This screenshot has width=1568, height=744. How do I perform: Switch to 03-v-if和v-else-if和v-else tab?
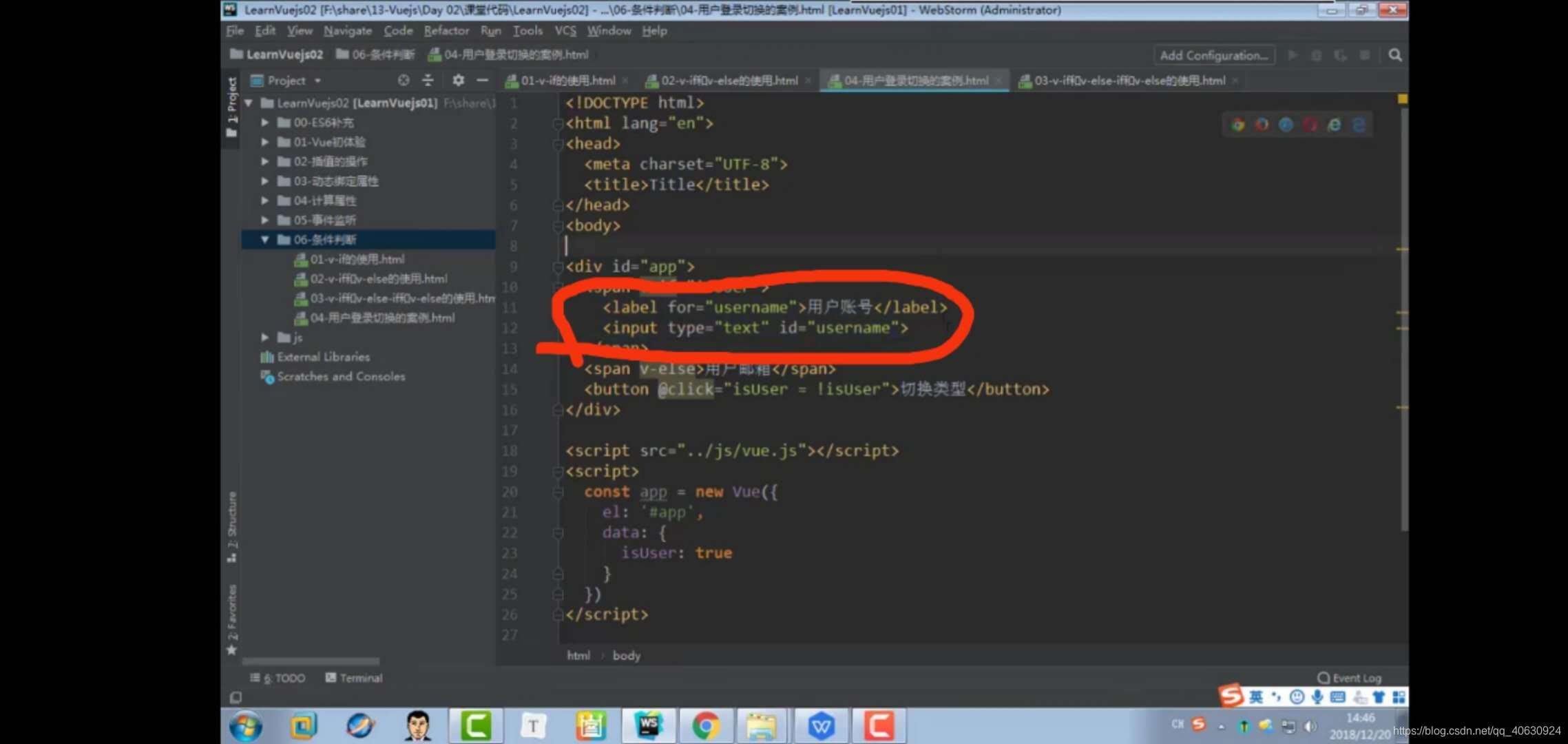[1129, 81]
